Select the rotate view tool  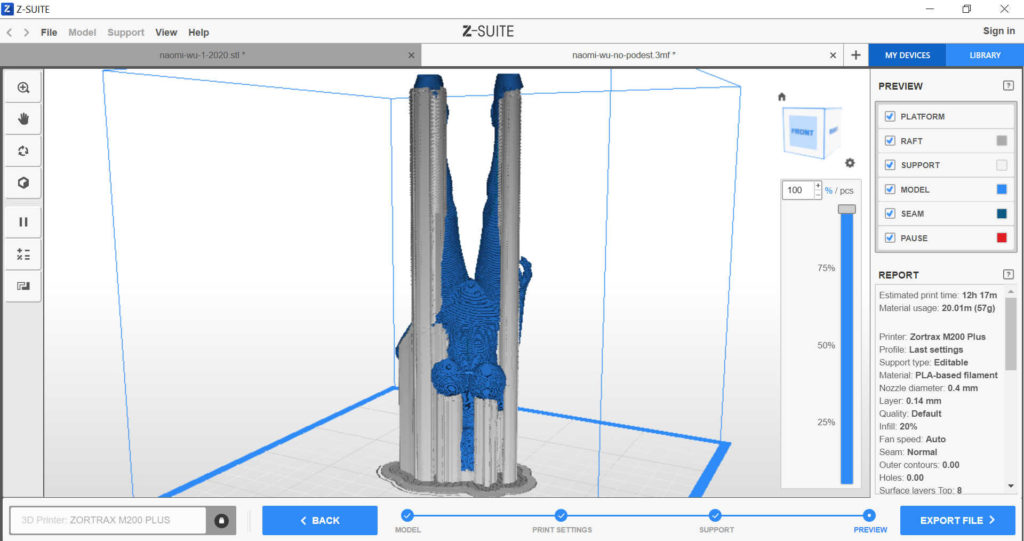coord(24,151)
